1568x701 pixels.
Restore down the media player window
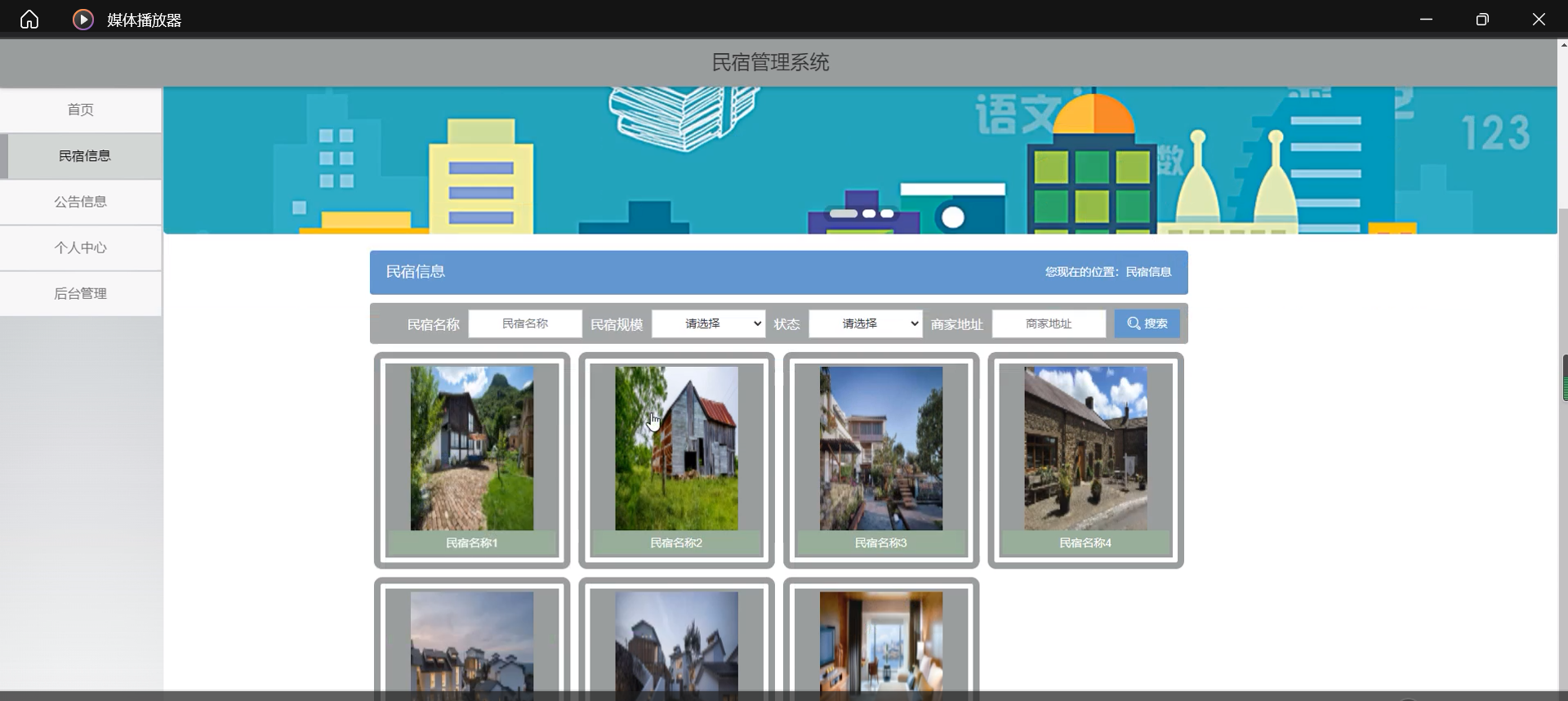(1482, 19)
